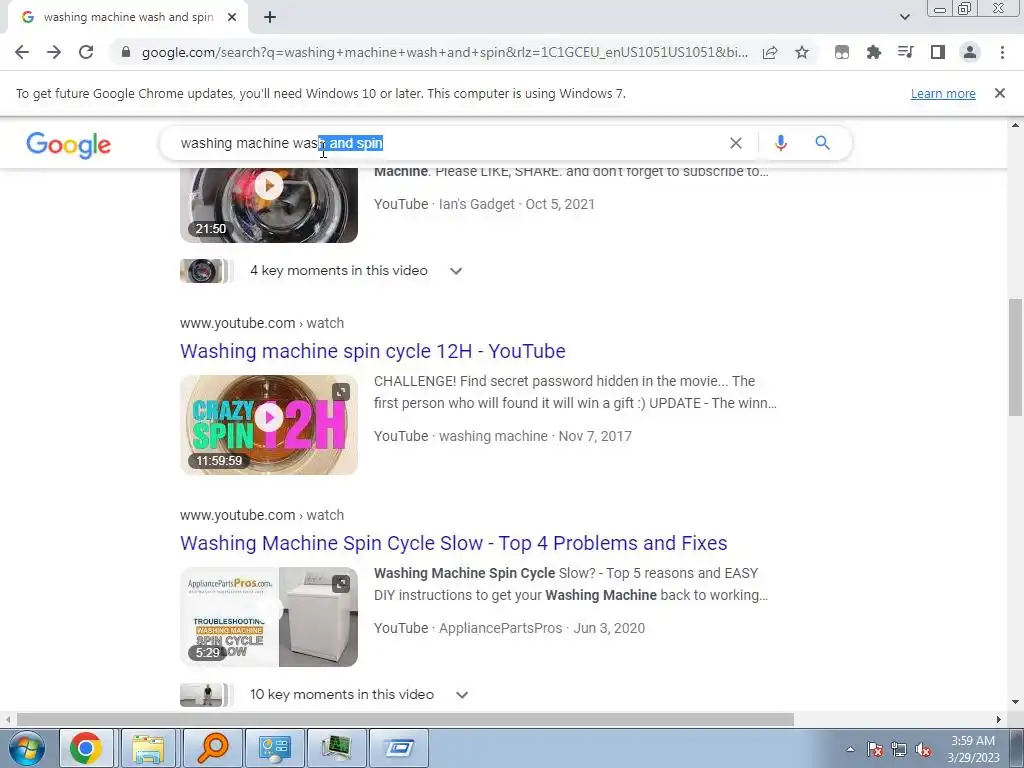Go forward in browser history
Viewport: 1024px width, 768px height.
[x=54, y=52]
